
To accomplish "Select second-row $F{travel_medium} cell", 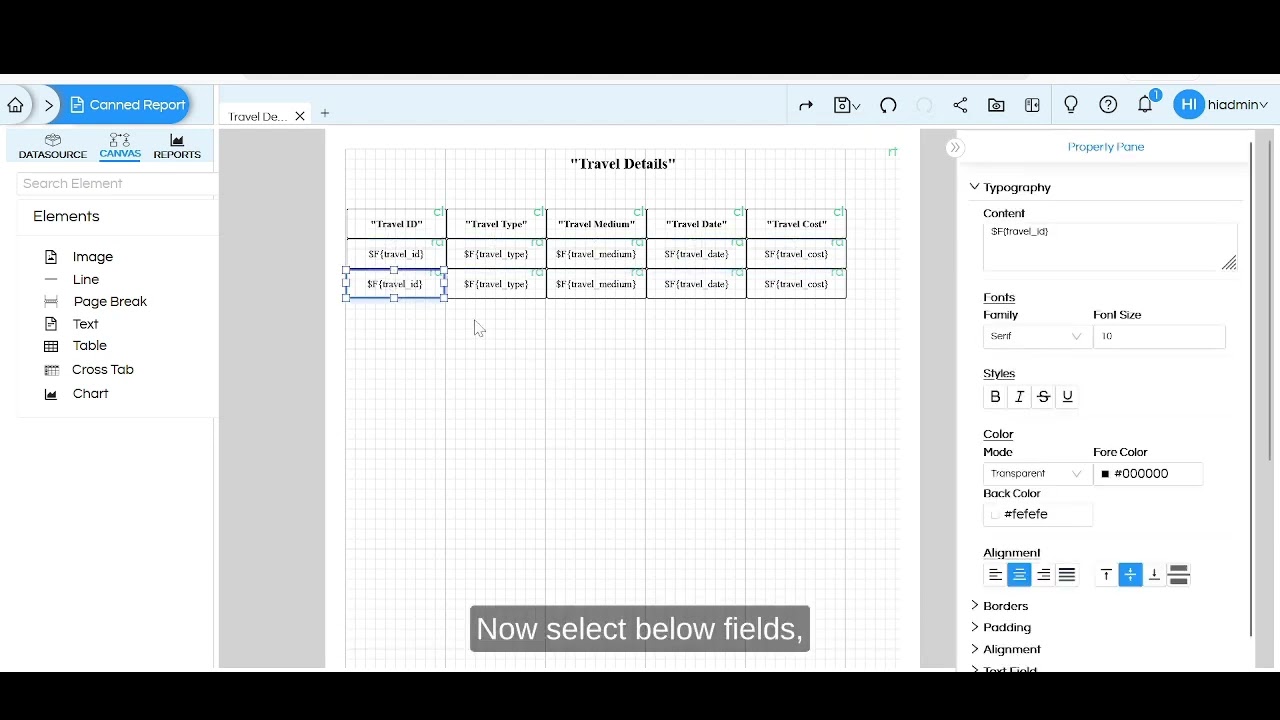I will click(596, 254).
